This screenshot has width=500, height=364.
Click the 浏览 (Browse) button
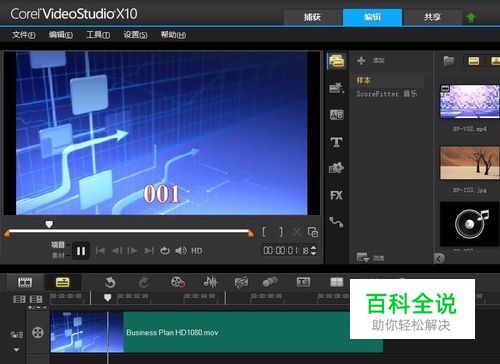point(370,258)
